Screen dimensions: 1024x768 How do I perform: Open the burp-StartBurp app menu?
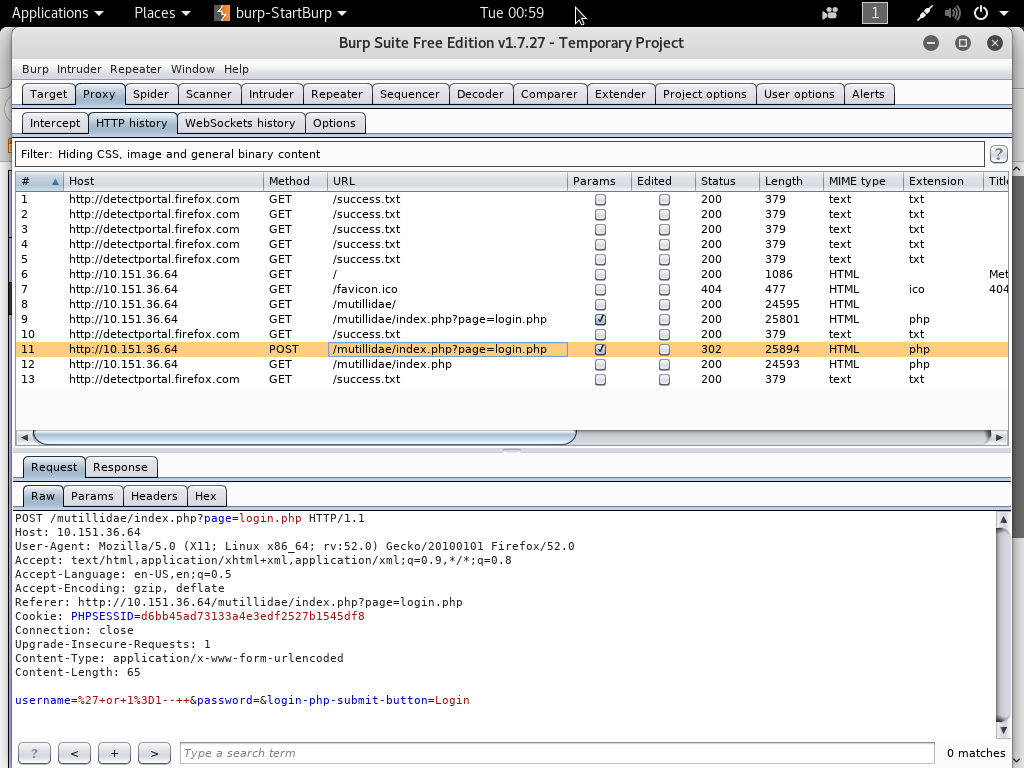tap(281, 13)
